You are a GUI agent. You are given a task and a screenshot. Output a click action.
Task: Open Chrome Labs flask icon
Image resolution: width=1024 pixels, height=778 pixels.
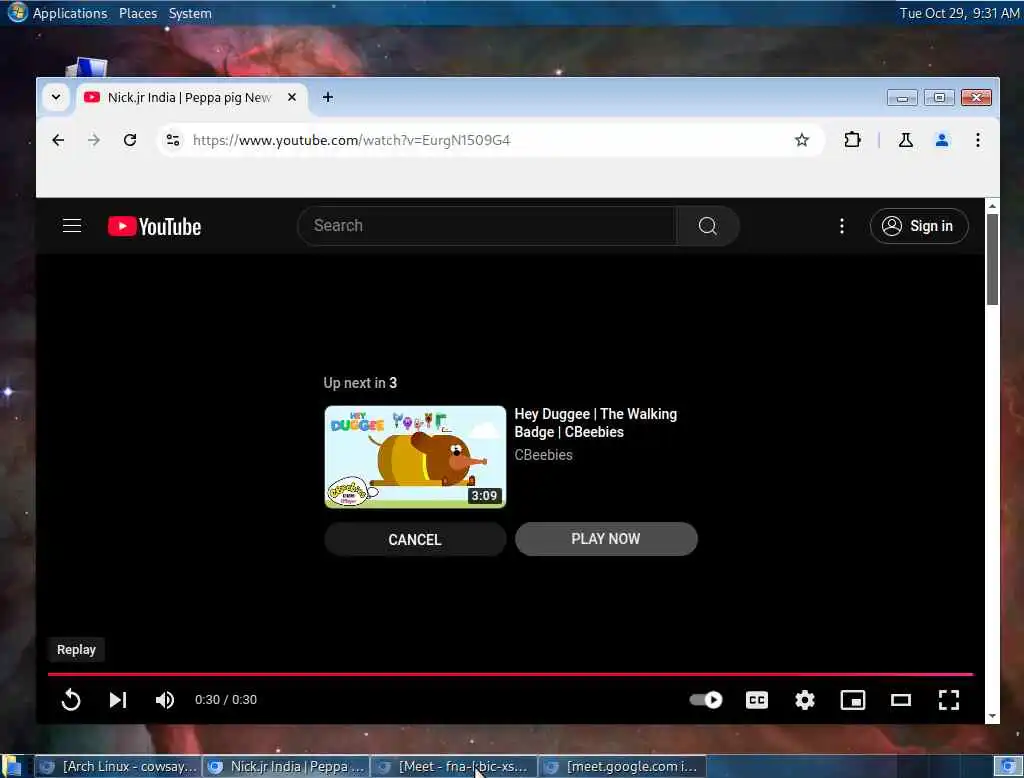(x=906, y=140)
